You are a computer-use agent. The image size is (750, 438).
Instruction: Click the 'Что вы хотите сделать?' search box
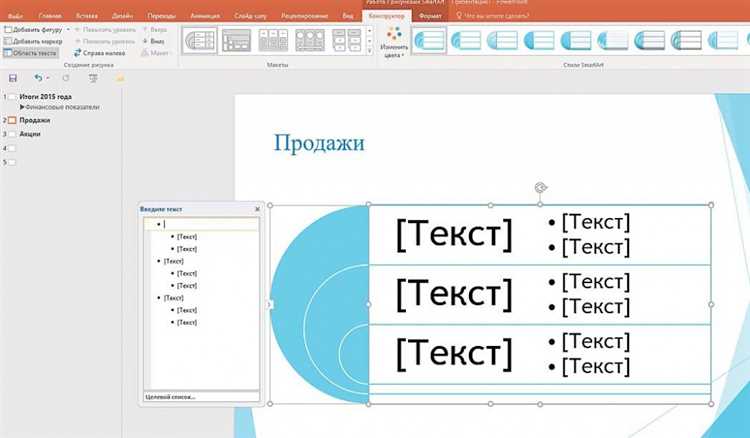pos(493,16)
